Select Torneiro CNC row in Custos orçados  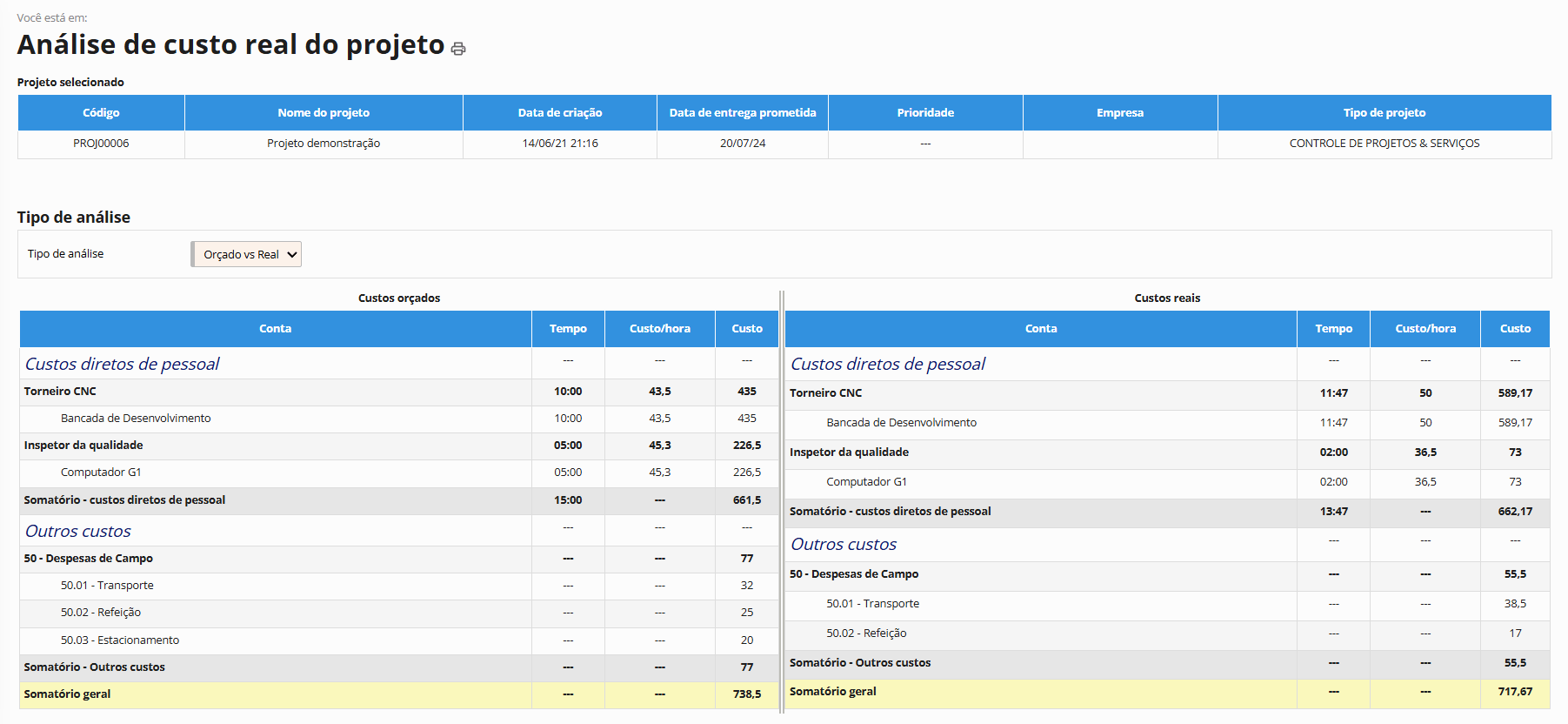[60, 392]
